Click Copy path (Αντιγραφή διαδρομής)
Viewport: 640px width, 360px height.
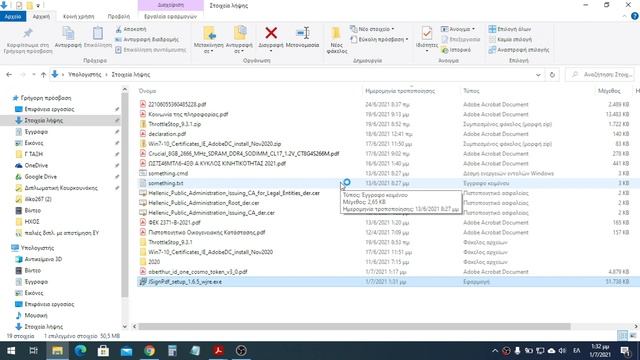[x=147, y=40]
